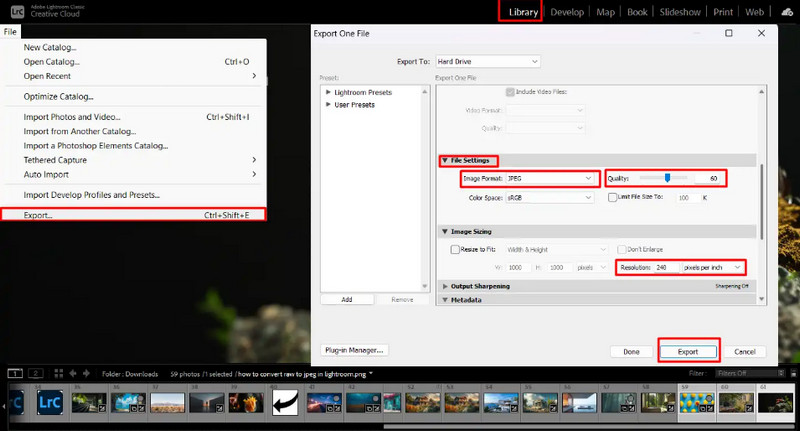The width and height of the screenshot is (800, 431).
Task: Expand the Auto Import submenu arrow
Action: (254, 174)
